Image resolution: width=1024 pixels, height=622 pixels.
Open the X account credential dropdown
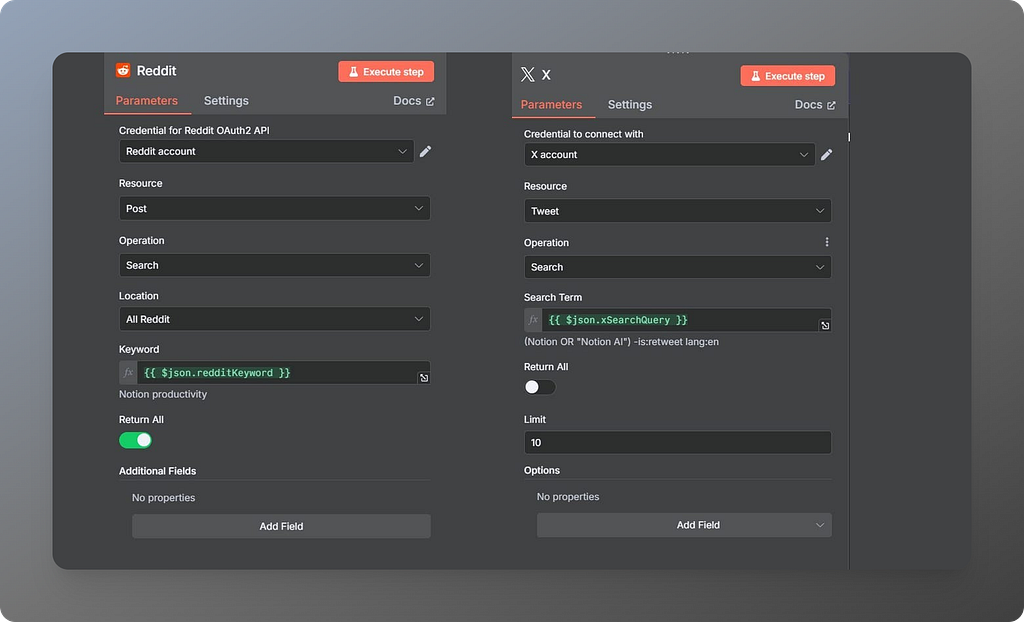coord(669,155)
